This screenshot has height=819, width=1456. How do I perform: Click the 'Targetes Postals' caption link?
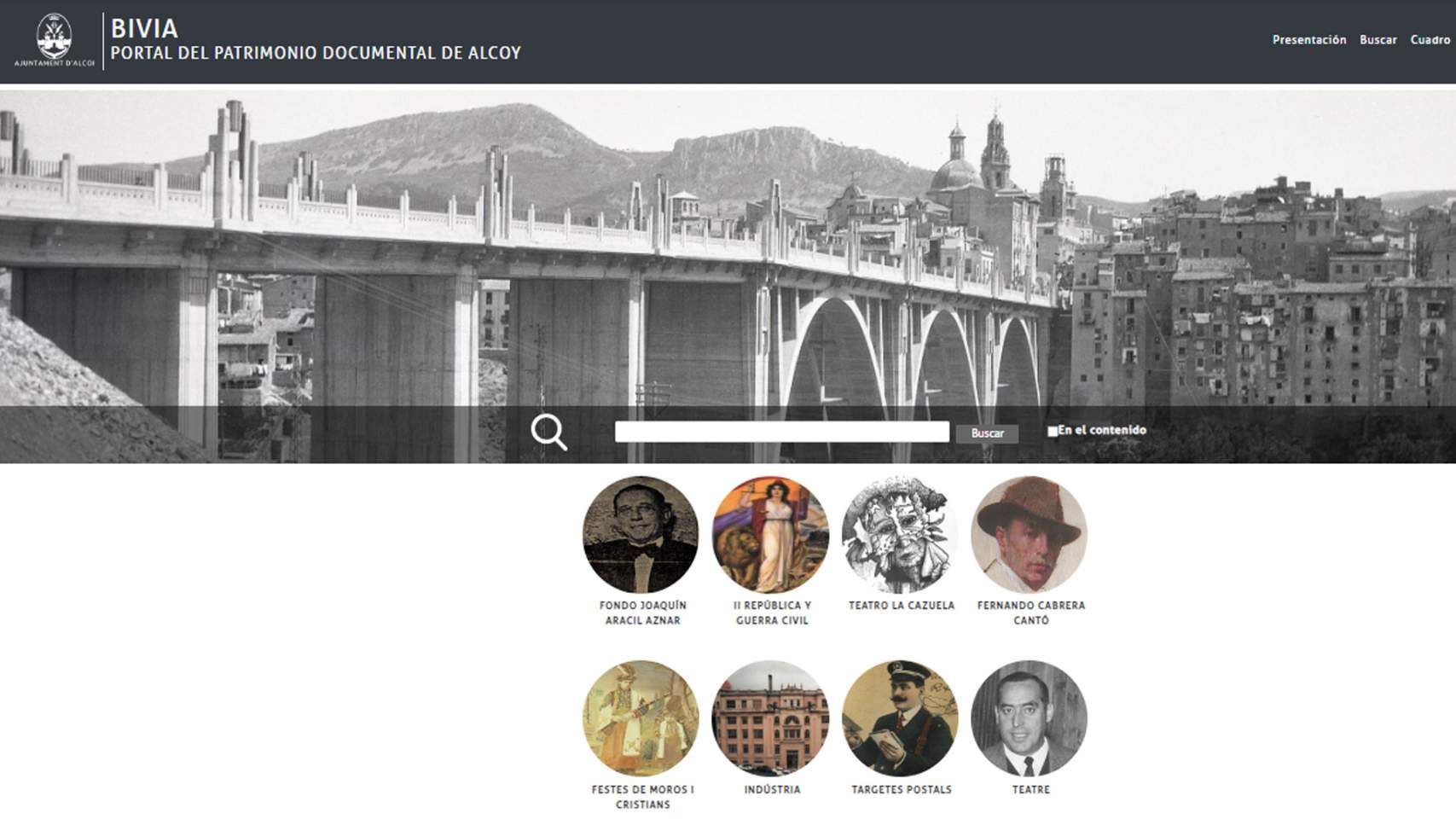(x=901, y=790)
